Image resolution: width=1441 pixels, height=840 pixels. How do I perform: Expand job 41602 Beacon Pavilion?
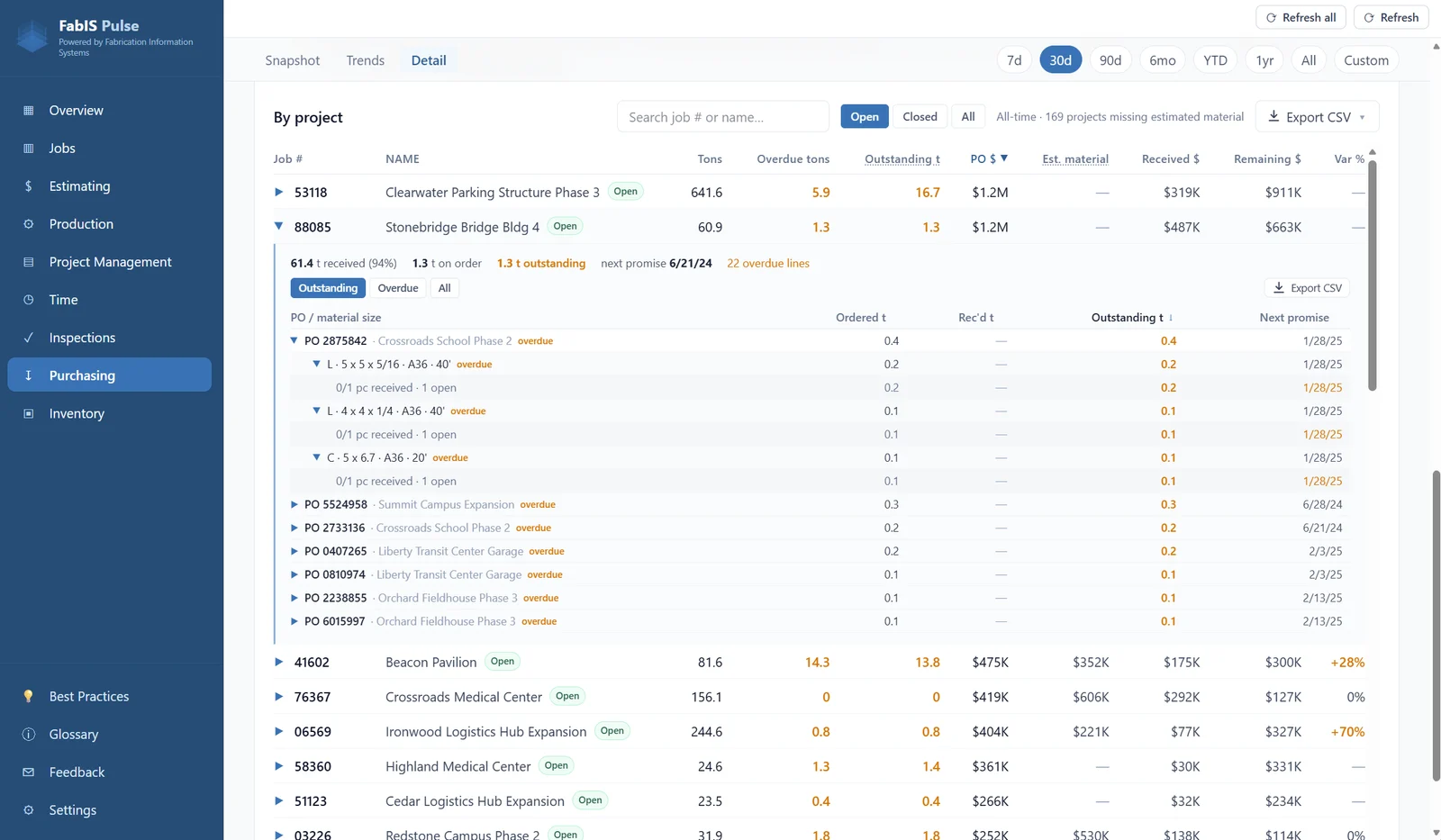pos(278,662)
